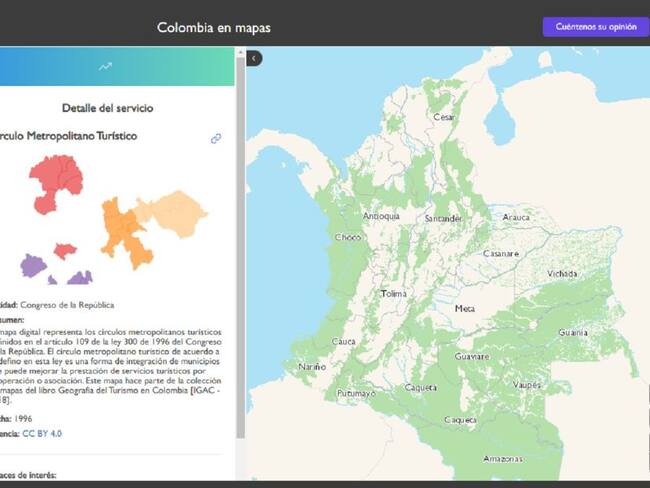Select Vichada department on the map
Image resolution: width=650 pixels, height=488 pixels.
pyautogui.click(x=561, y=273)
